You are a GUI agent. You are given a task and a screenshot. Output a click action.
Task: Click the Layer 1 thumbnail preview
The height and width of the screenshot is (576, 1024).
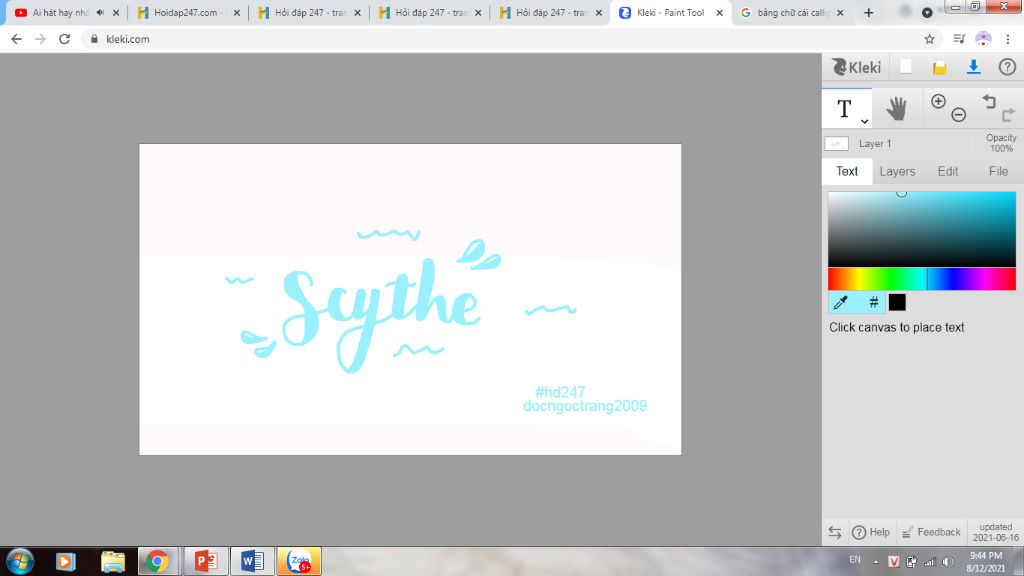[x=836, y=143]
